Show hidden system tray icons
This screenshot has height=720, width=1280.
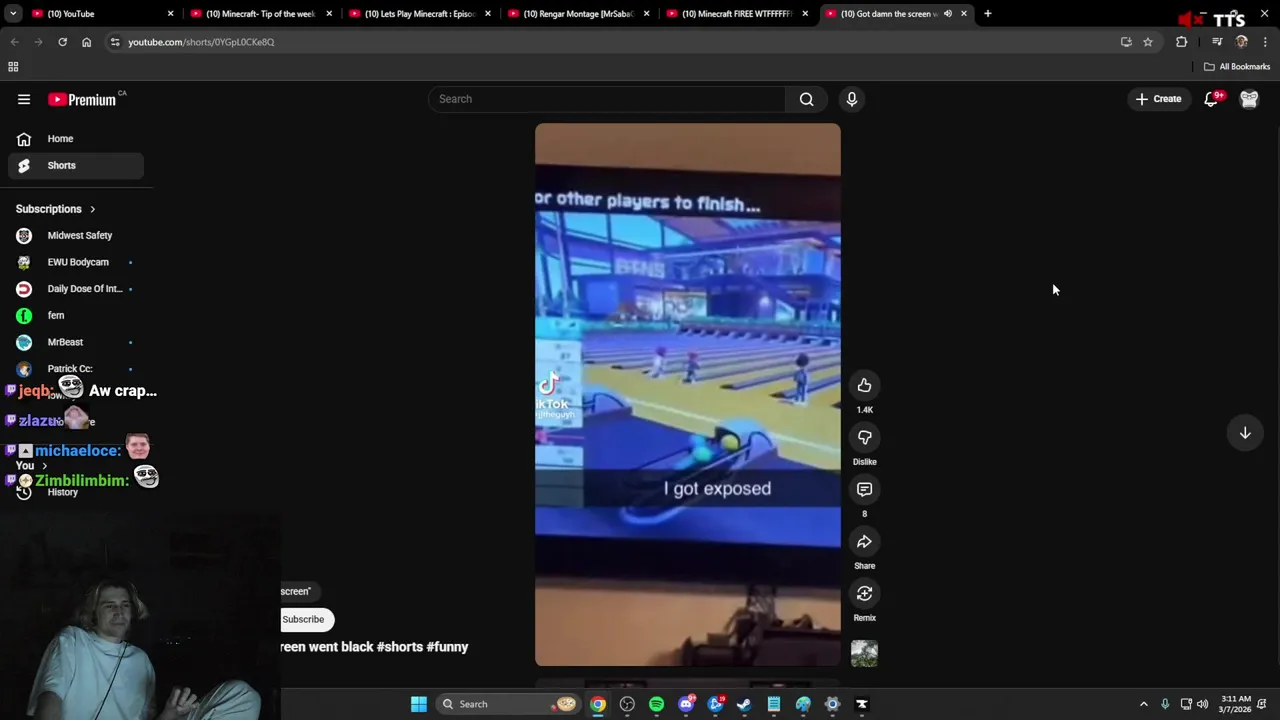(x=1144, y=704)
